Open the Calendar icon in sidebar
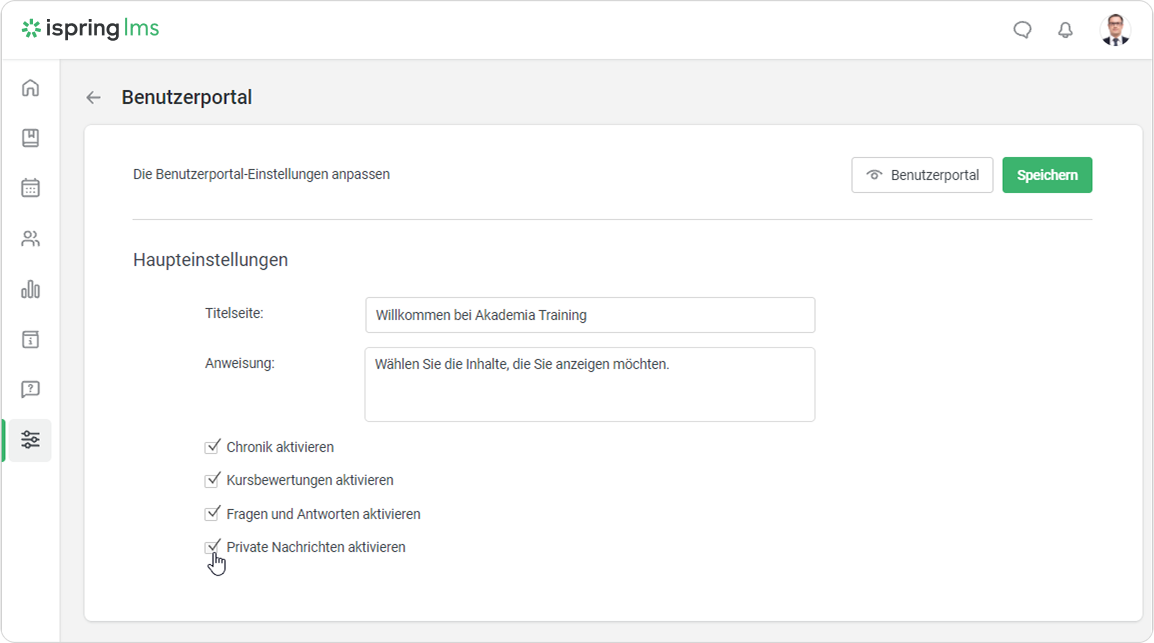This screenshot has height=643, width=1154. click(x=30, y=188)
